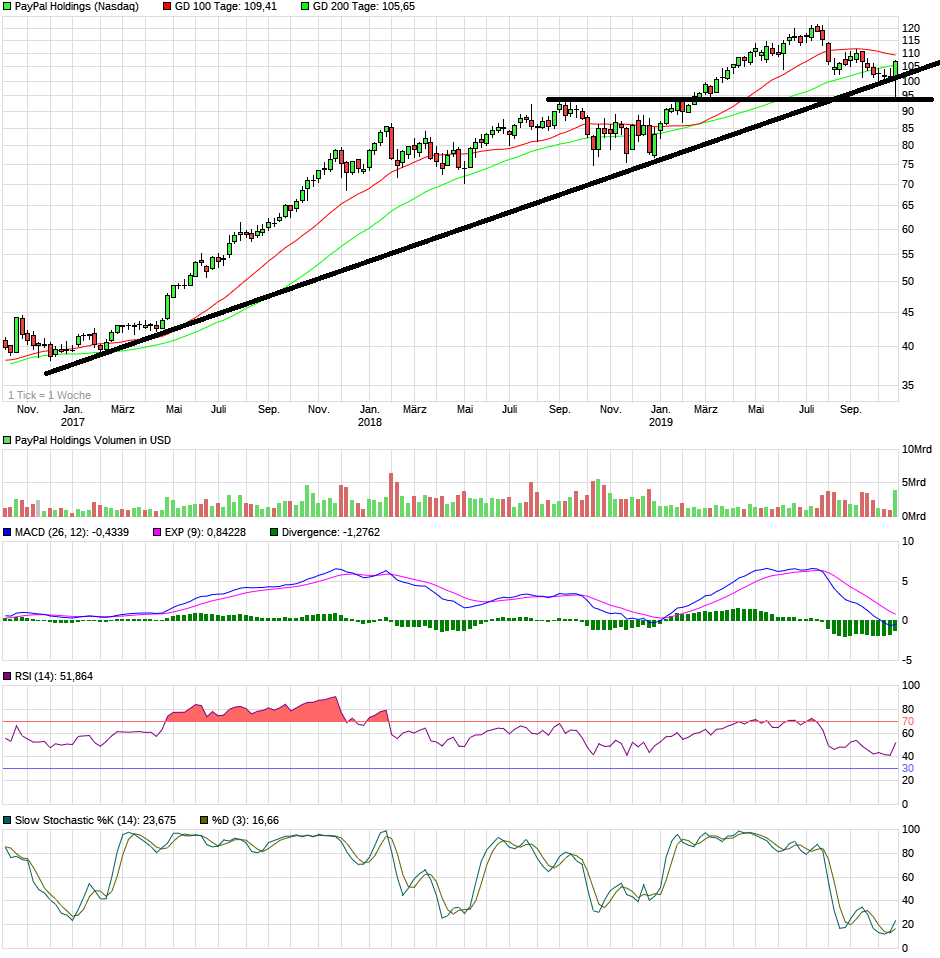The width and height of the screenshot is (940, 958).
Task: Click the 'Divergence: -1,2762' label
Action: point(330,532)
